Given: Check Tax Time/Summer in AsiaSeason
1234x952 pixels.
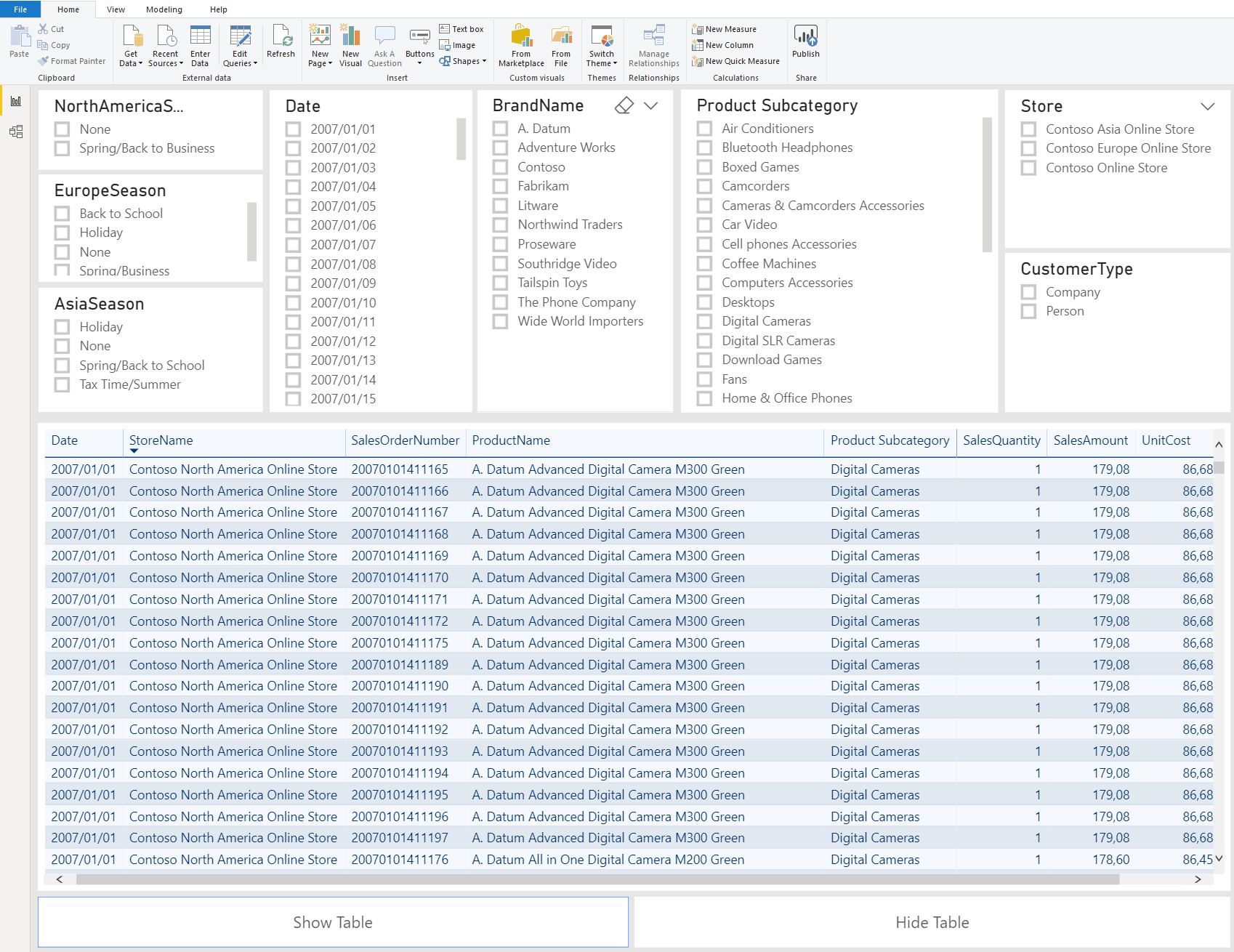Looking at the screenshot, I should tap(62, 384).
